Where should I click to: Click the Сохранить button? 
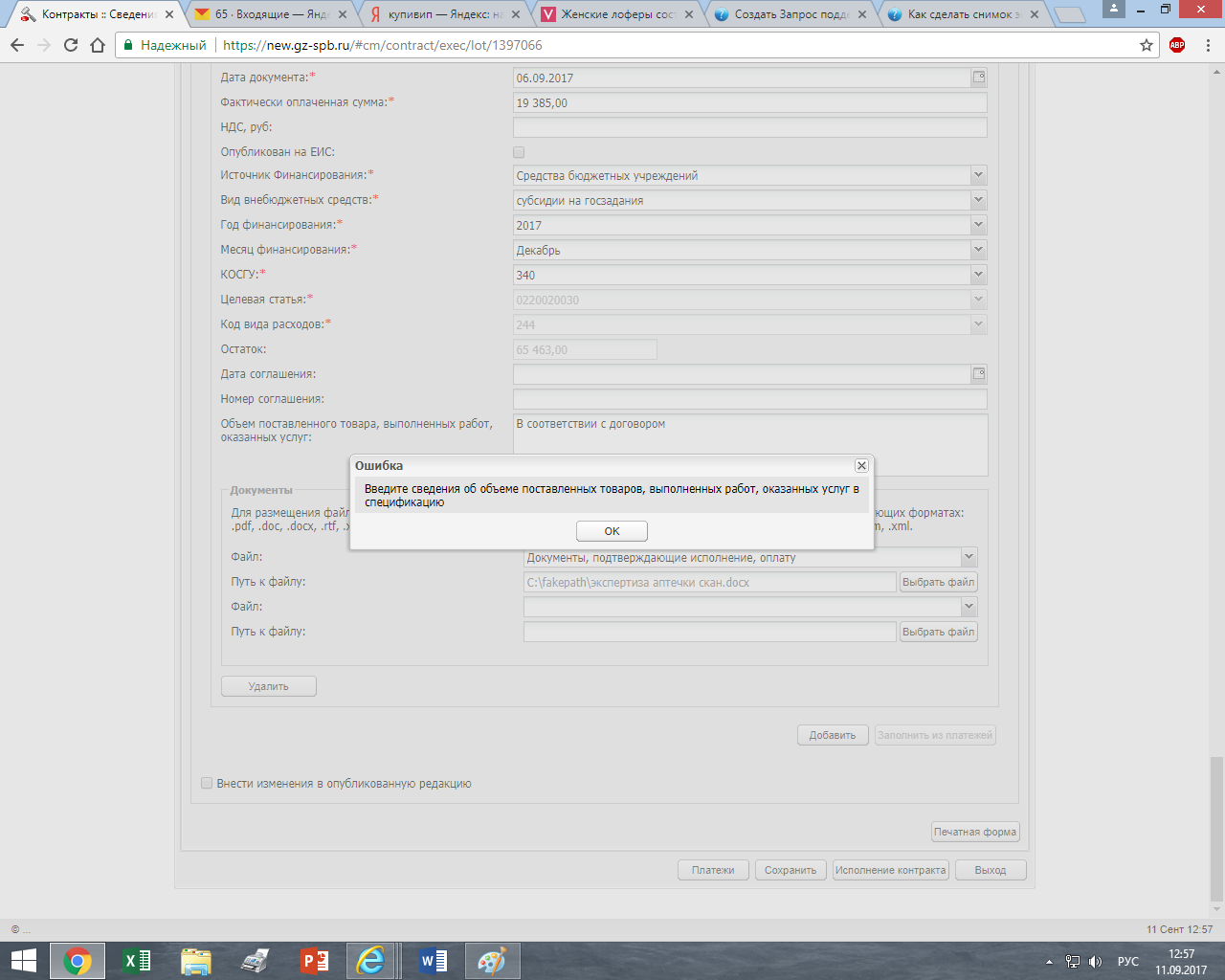point(791,870)
